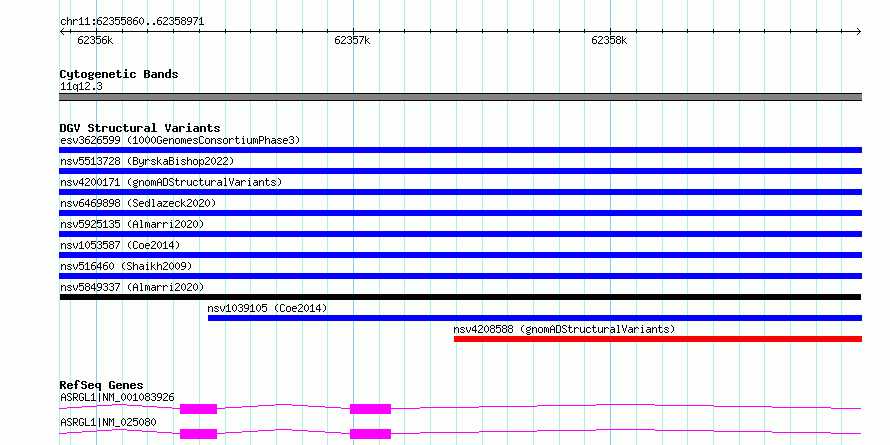
Task: Click the red nsv4208588 variant bar
Action: coord(658,339)
